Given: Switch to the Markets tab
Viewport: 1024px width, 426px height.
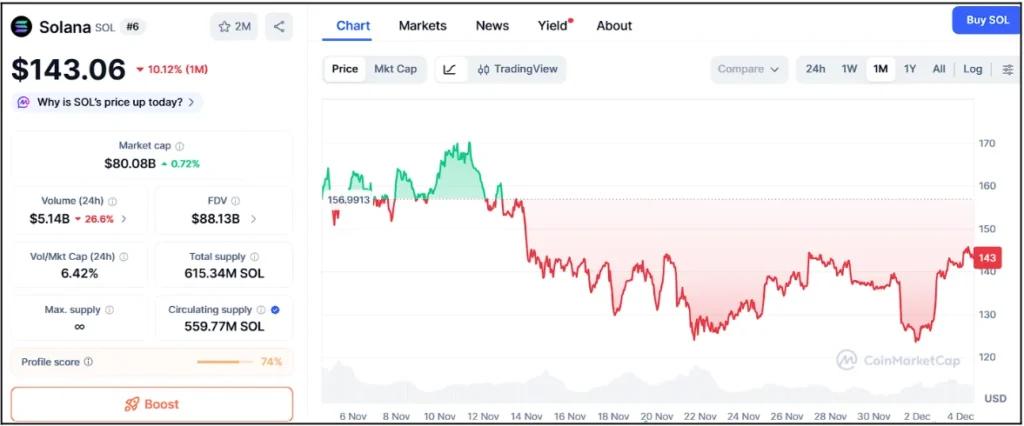Looking at the screenshot, I should click(x=422, y=26).
